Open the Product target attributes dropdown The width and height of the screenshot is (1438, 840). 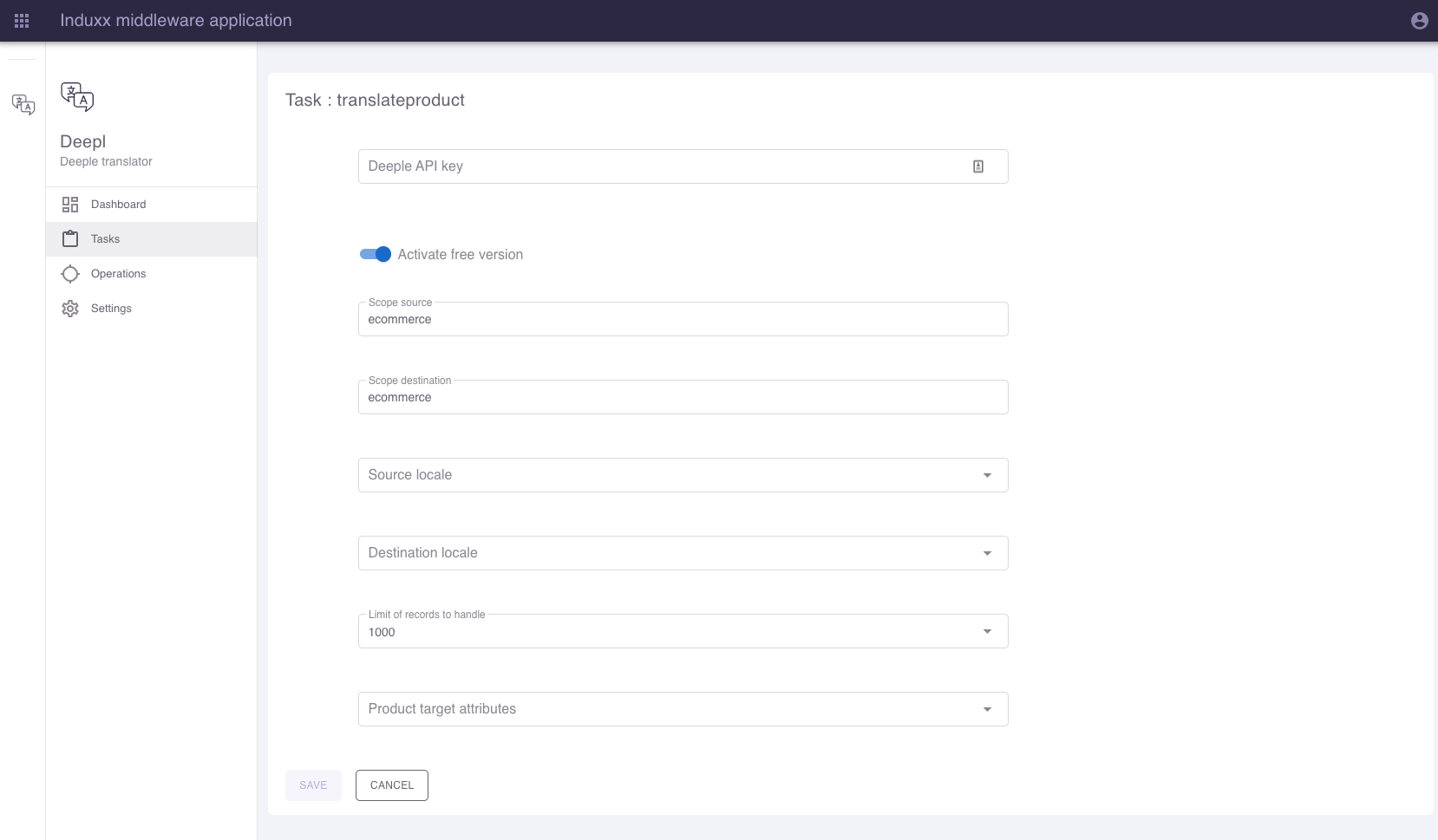point(683,709)
